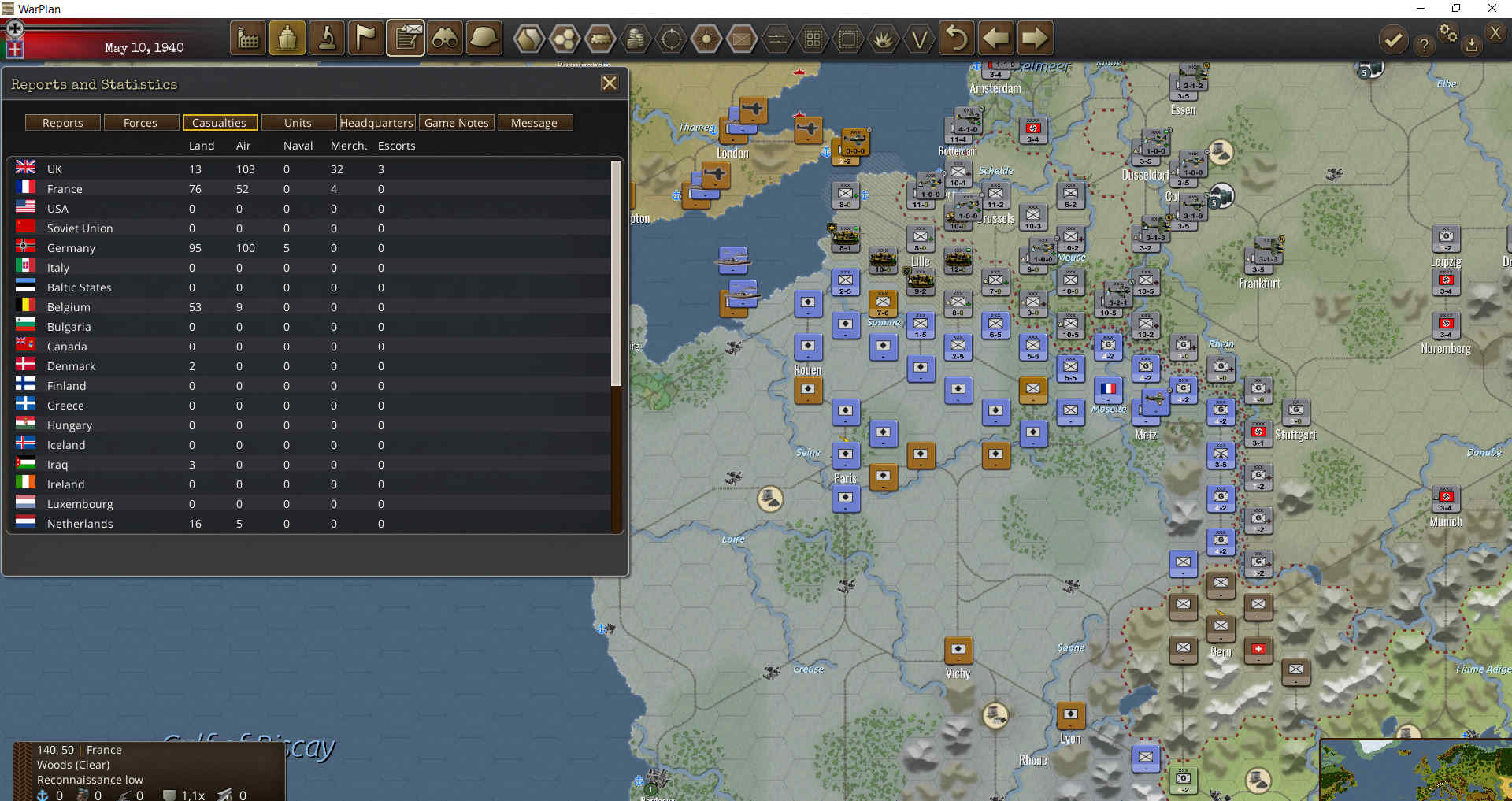Click the Naval column header
The width and height of the screenshot is (1512, 801).
coord(298,146)
